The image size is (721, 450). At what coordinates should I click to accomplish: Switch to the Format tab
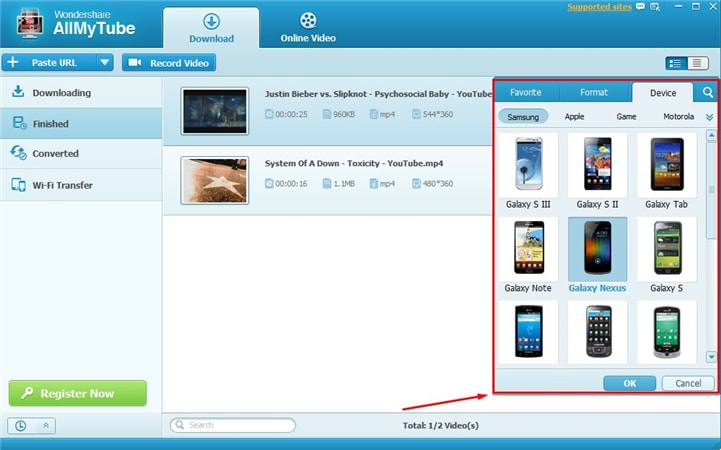(594, 92)
